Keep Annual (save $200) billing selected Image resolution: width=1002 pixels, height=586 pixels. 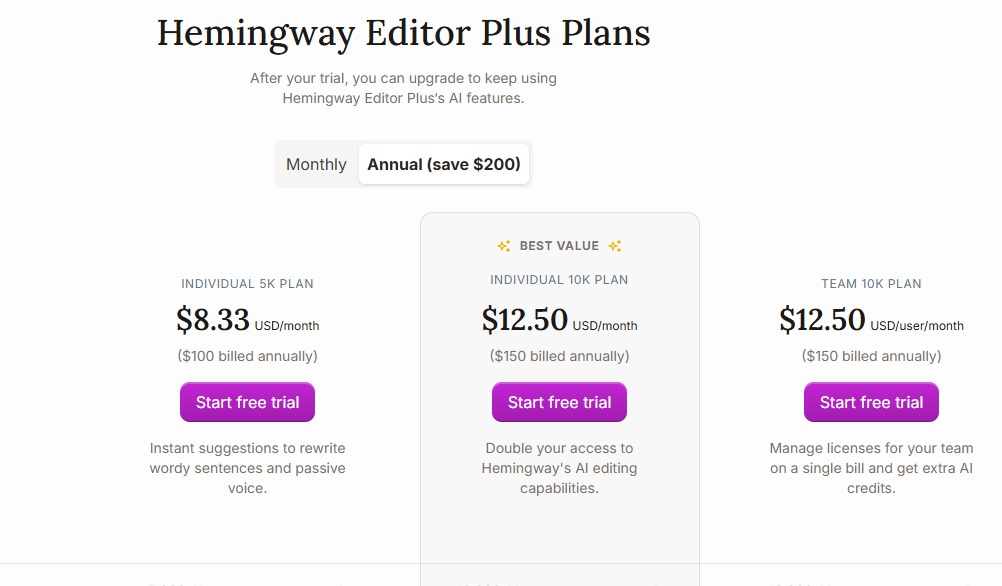(443, 164)
